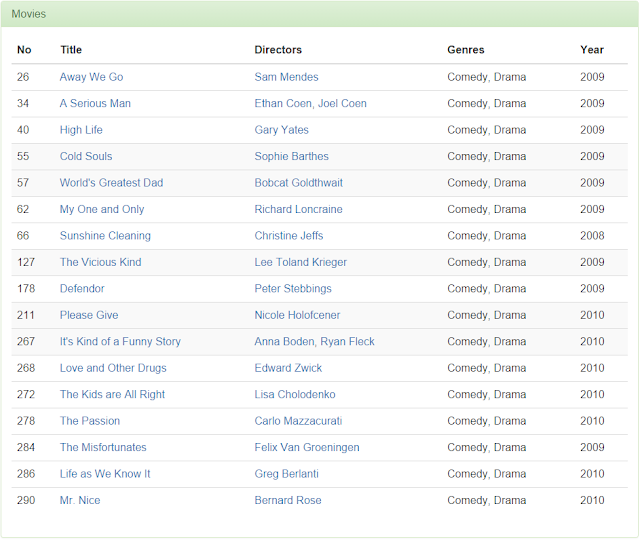
Task: Click Comedy, Drama genre for Mr. Nice
Action: pos(487,500)
